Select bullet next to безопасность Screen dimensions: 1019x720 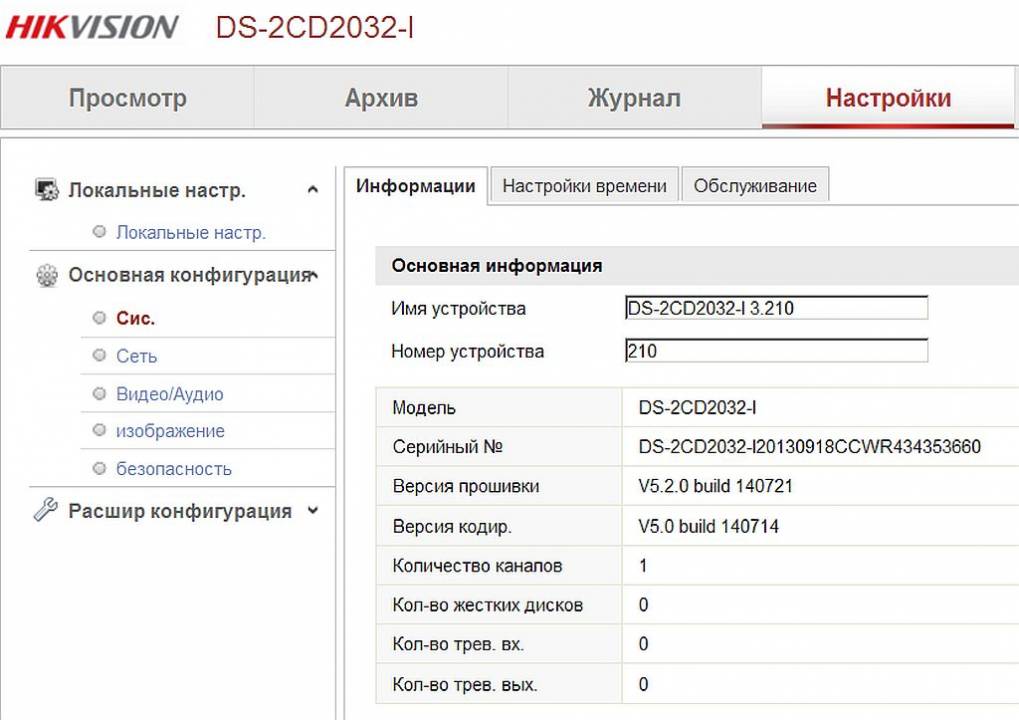(x=99, y=468)
